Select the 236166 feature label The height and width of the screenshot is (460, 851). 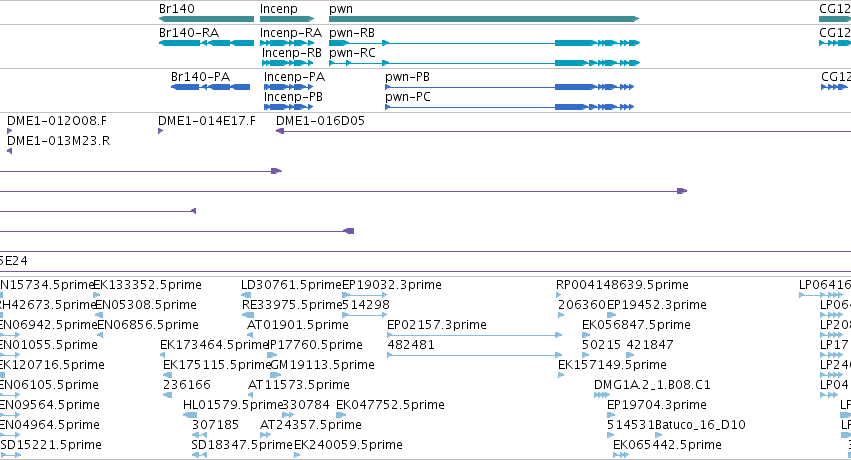click(187, 385)
